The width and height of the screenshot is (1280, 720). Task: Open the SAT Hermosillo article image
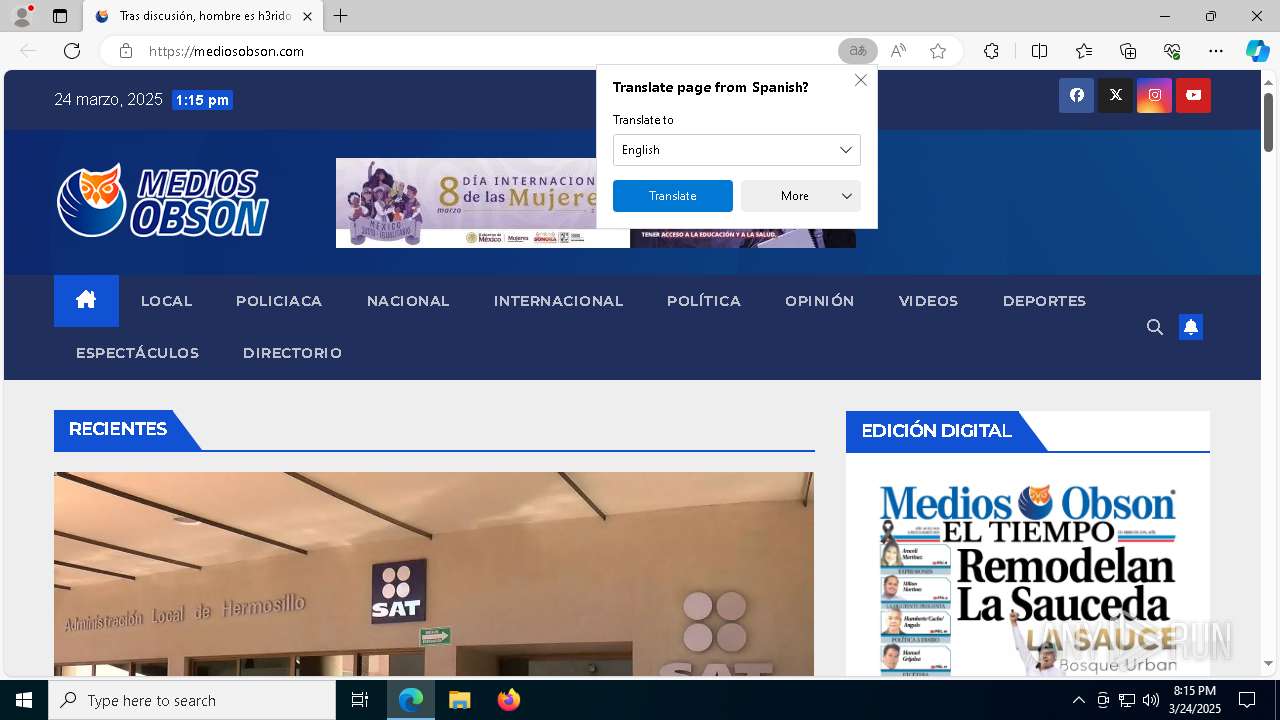coord(434,574)
